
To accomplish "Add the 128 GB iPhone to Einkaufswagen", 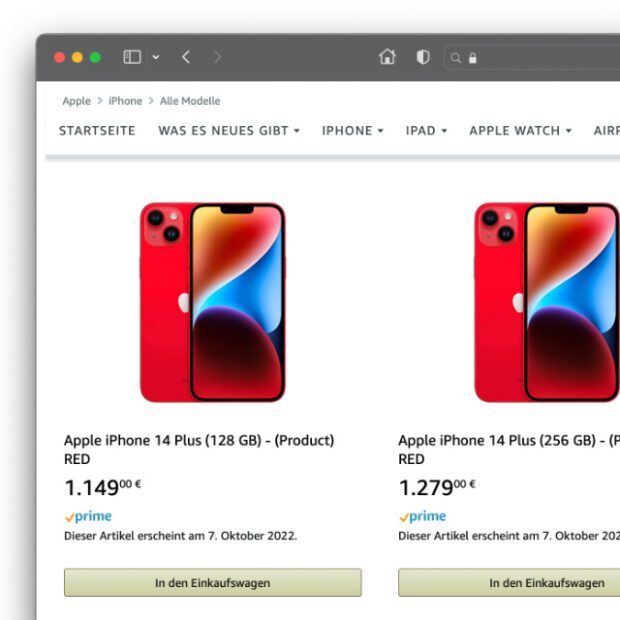I will coord(212,583).
